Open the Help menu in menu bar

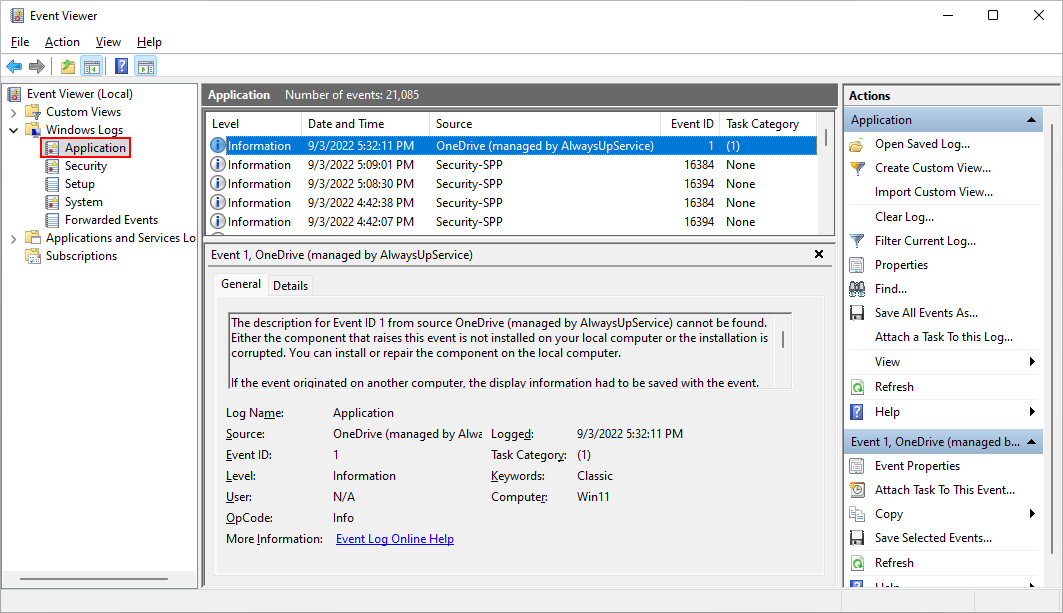pos(149,42)
